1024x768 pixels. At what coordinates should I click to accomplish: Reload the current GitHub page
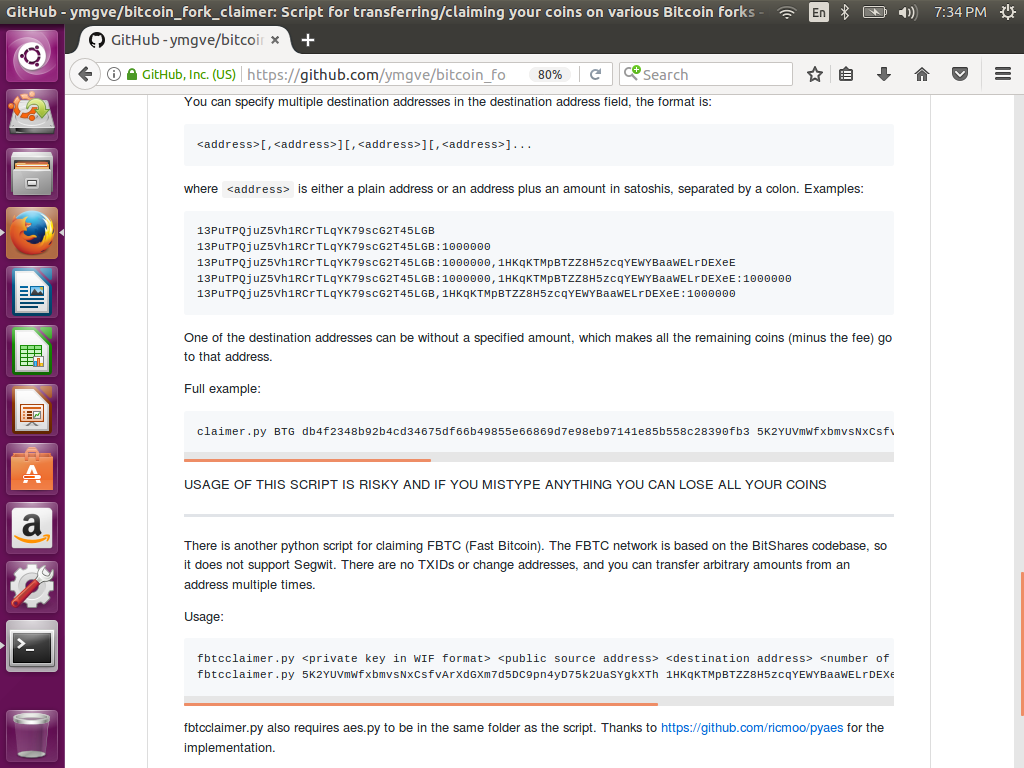pos(596,74)
